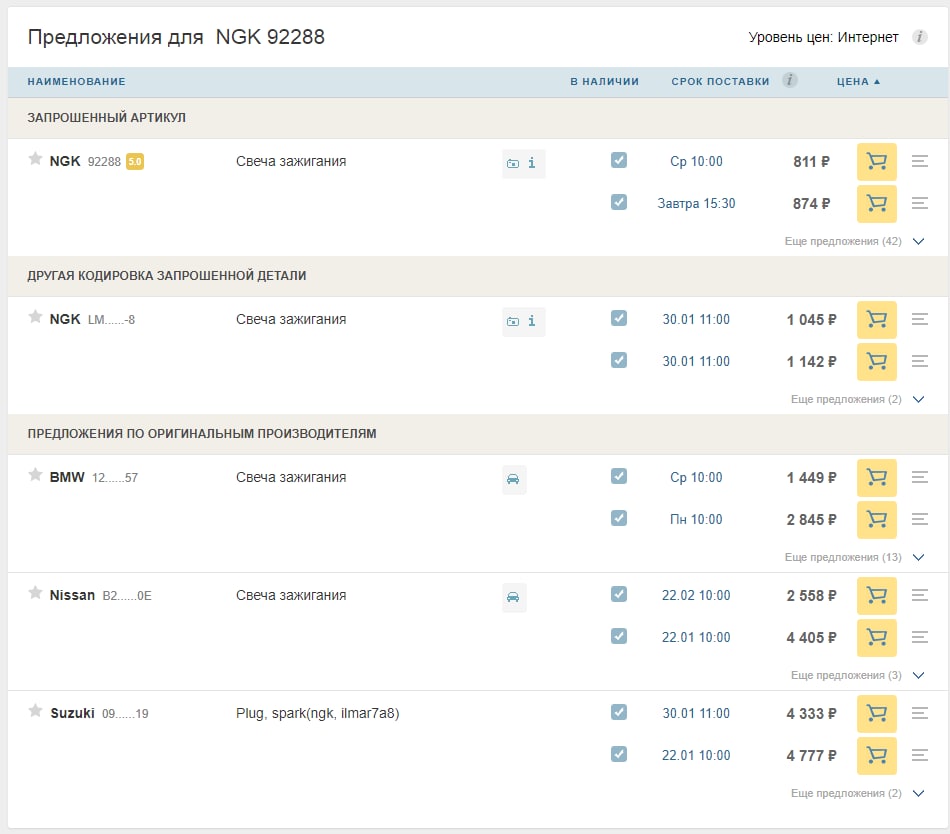Open photo icon for NGK 92288
The height and width of the screenshot is (834, 950).
513,164
